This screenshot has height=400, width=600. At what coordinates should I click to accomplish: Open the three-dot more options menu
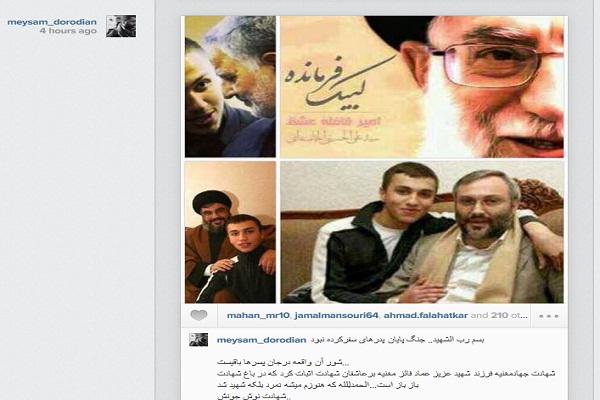tap(549, 316)
